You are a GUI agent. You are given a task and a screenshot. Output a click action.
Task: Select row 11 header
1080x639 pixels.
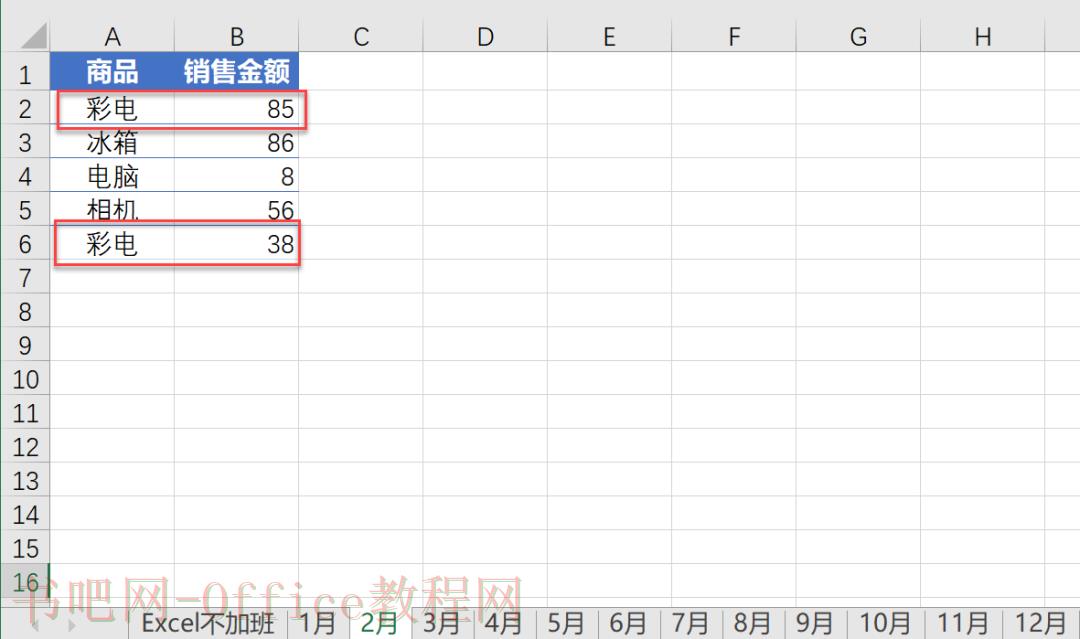(x=25, y=412)
